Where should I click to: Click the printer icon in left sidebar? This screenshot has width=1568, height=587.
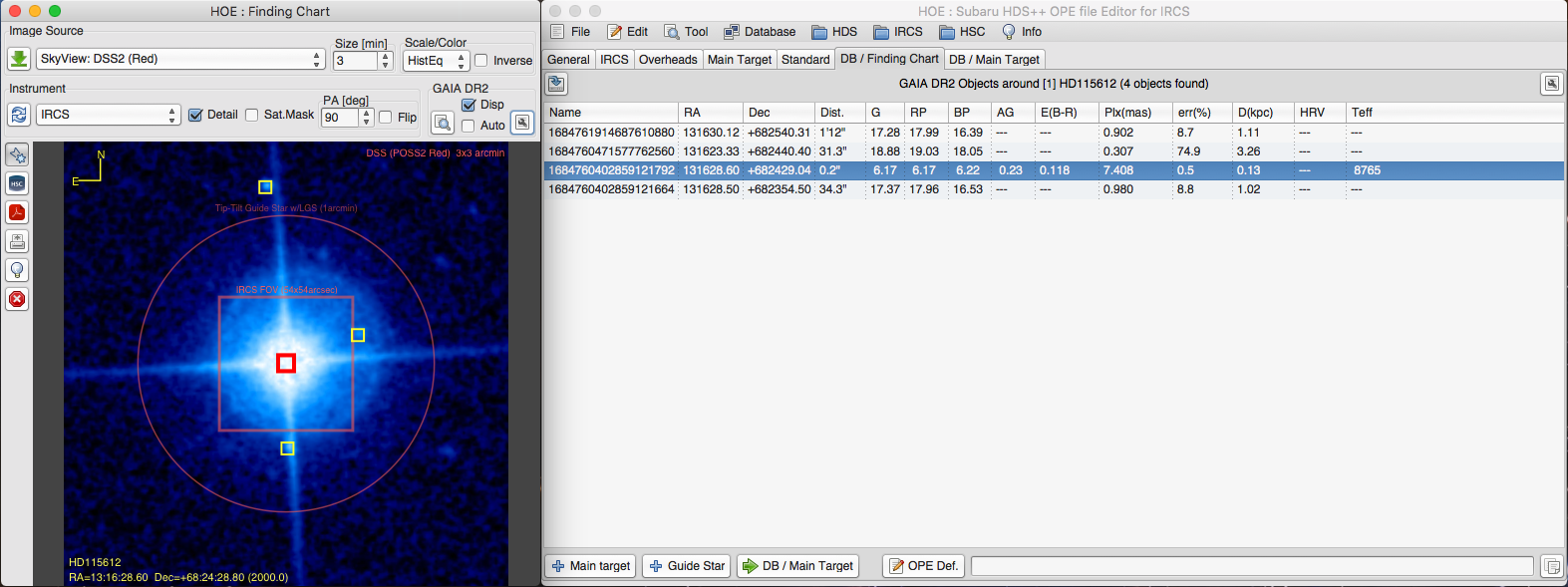[17, 241]
